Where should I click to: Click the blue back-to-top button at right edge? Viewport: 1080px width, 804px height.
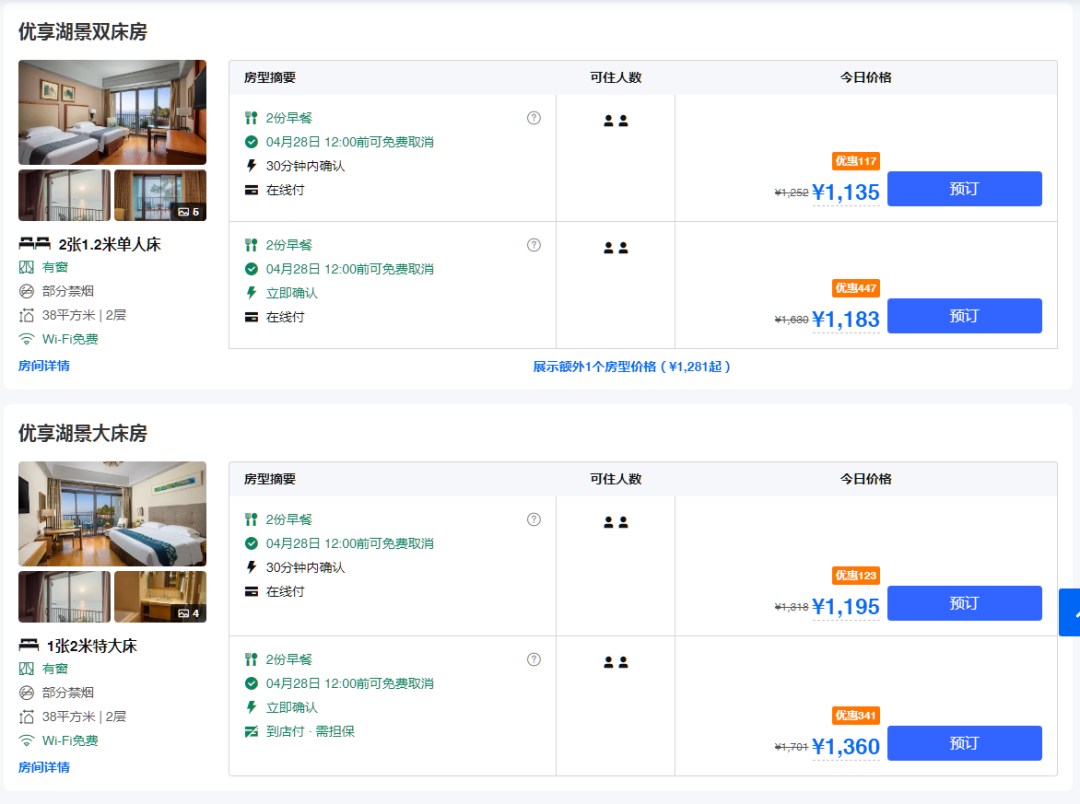pos(1070,612)
